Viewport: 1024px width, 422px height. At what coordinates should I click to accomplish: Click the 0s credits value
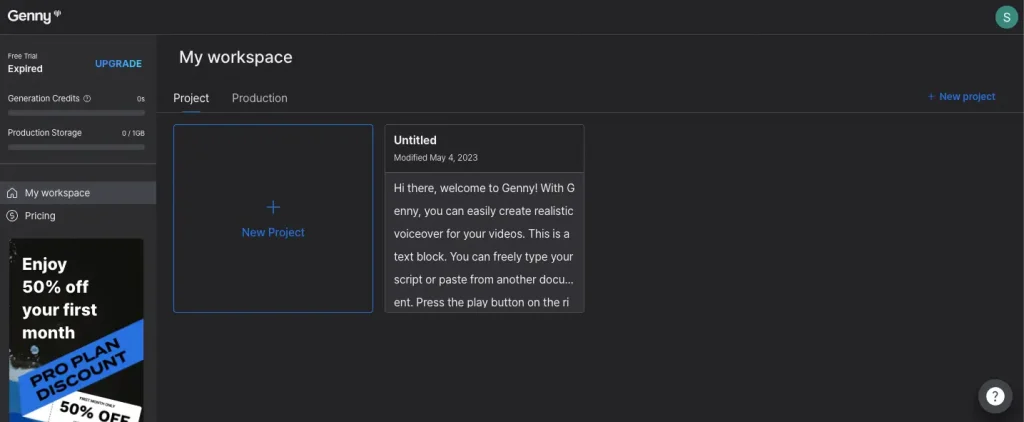coord(140,99)
